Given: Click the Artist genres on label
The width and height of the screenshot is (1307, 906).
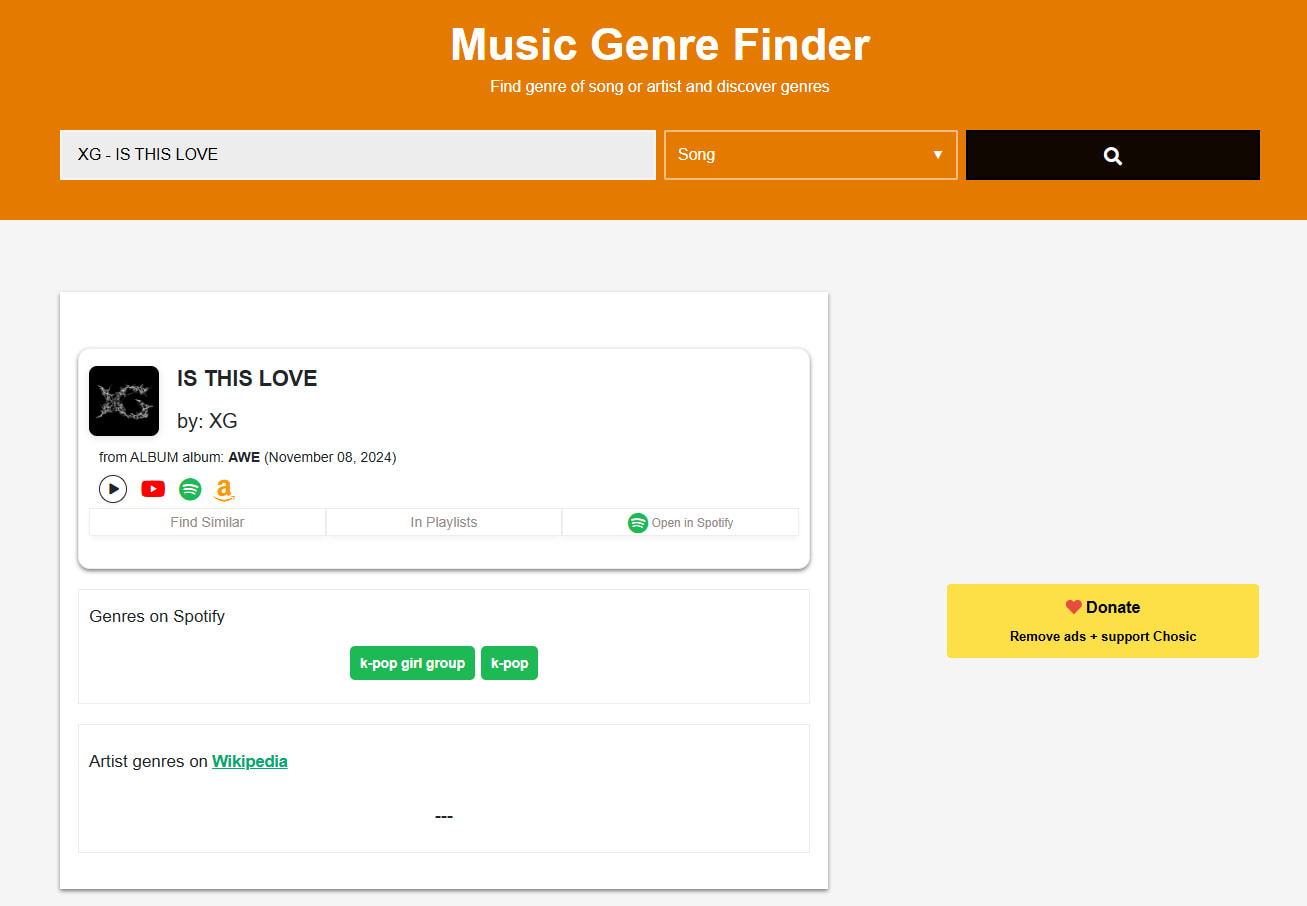Looking at the screenshot, I should (x=149, y=761).
